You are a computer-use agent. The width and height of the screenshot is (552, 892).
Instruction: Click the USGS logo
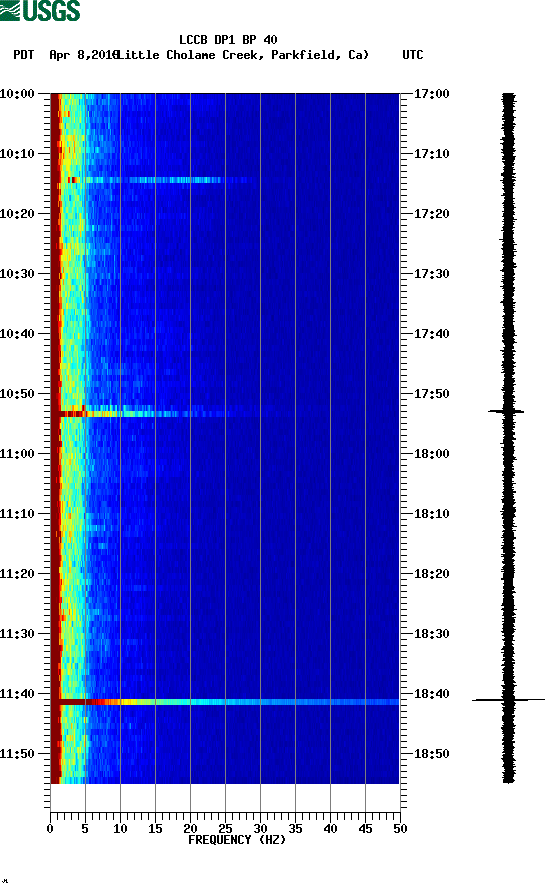coord(40,10)
